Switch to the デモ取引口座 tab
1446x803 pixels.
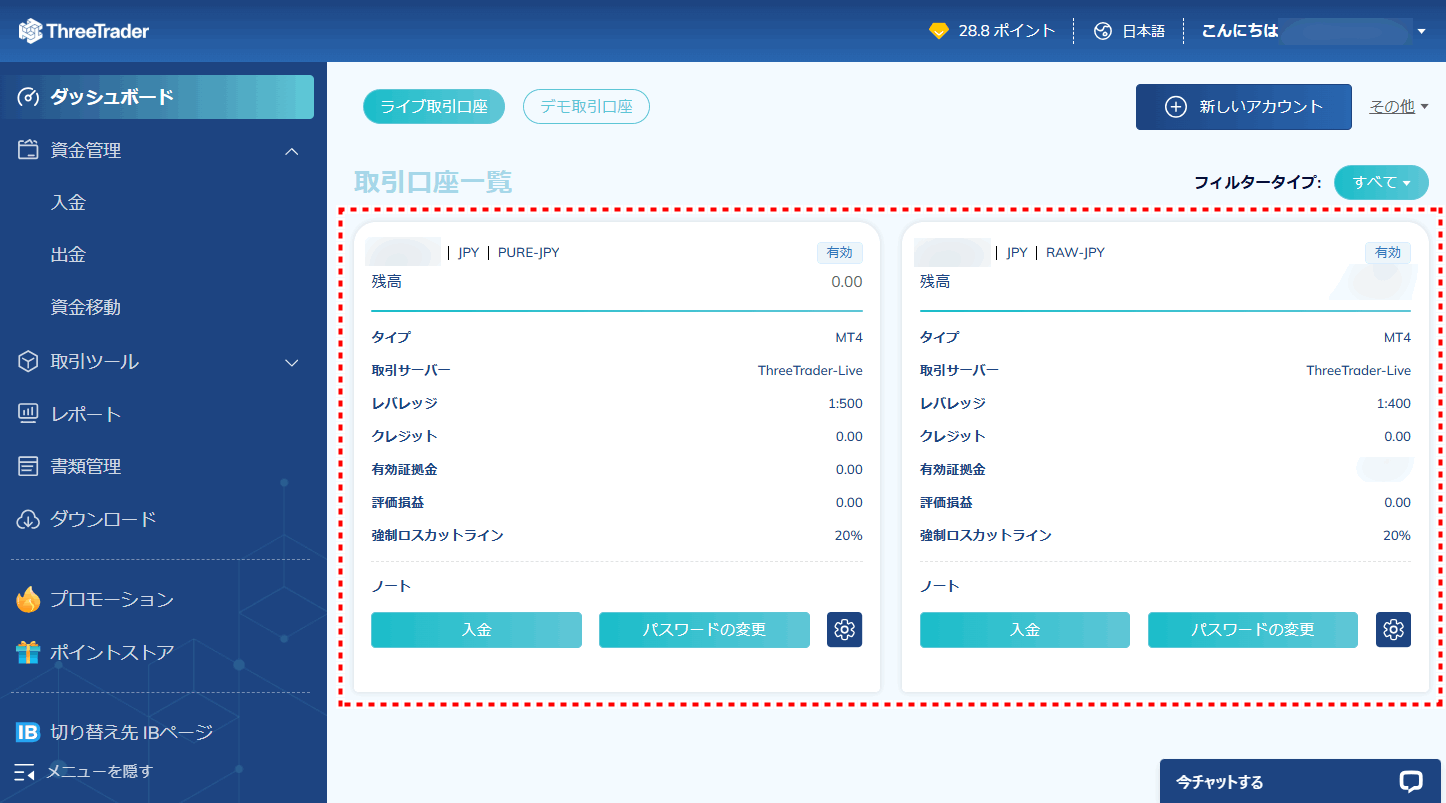(x=586, y=106)
